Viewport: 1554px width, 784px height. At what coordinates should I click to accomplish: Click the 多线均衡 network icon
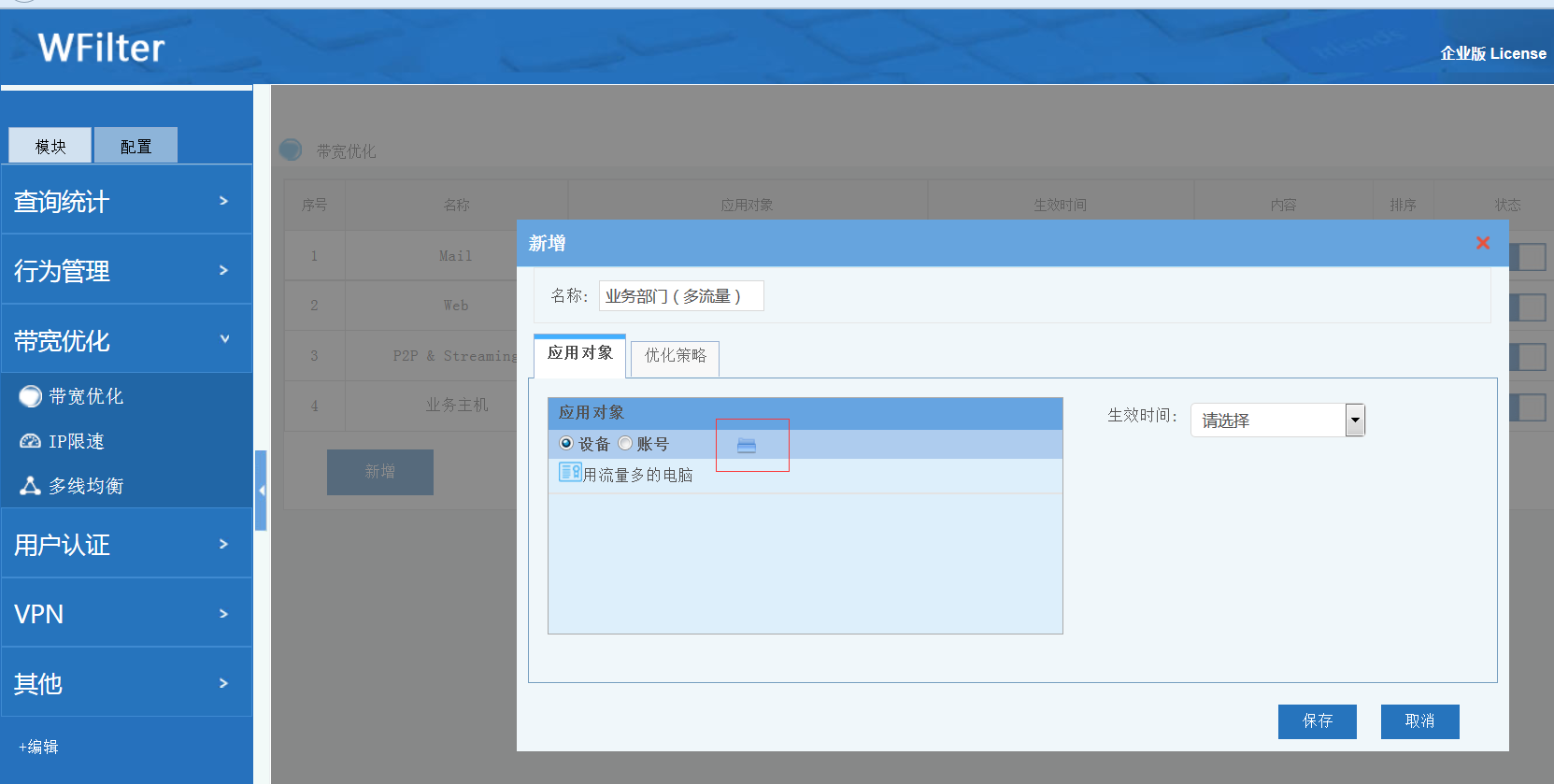click(31, 486)
